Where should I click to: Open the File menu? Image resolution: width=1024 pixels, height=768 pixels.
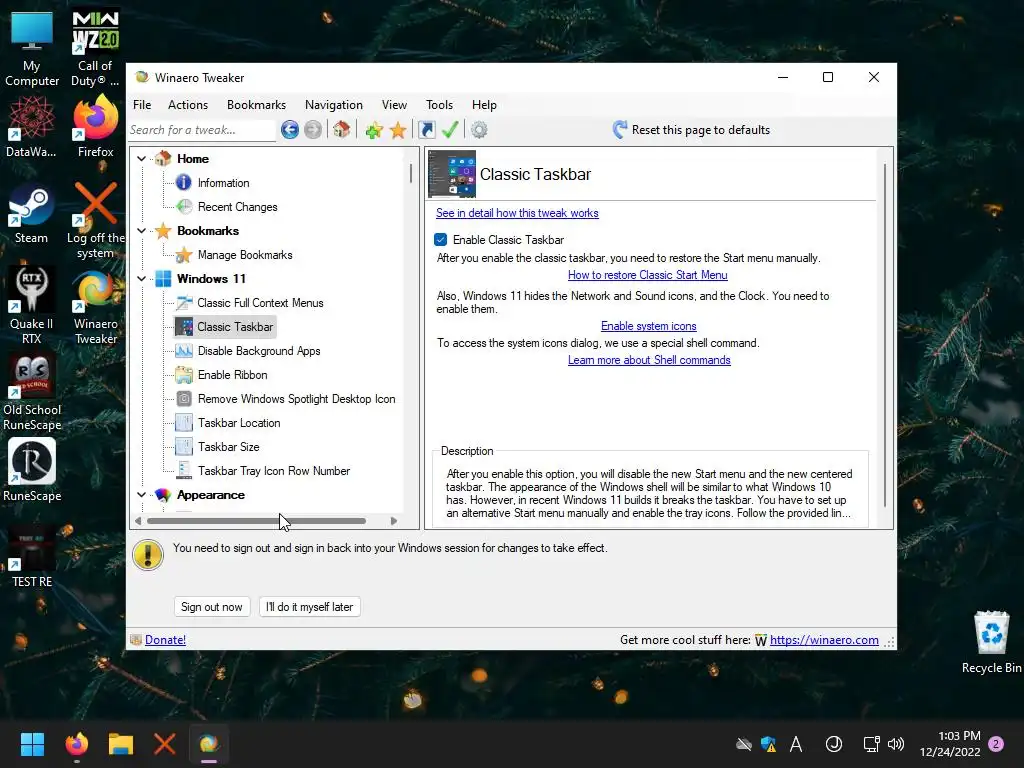pos(142,104)
